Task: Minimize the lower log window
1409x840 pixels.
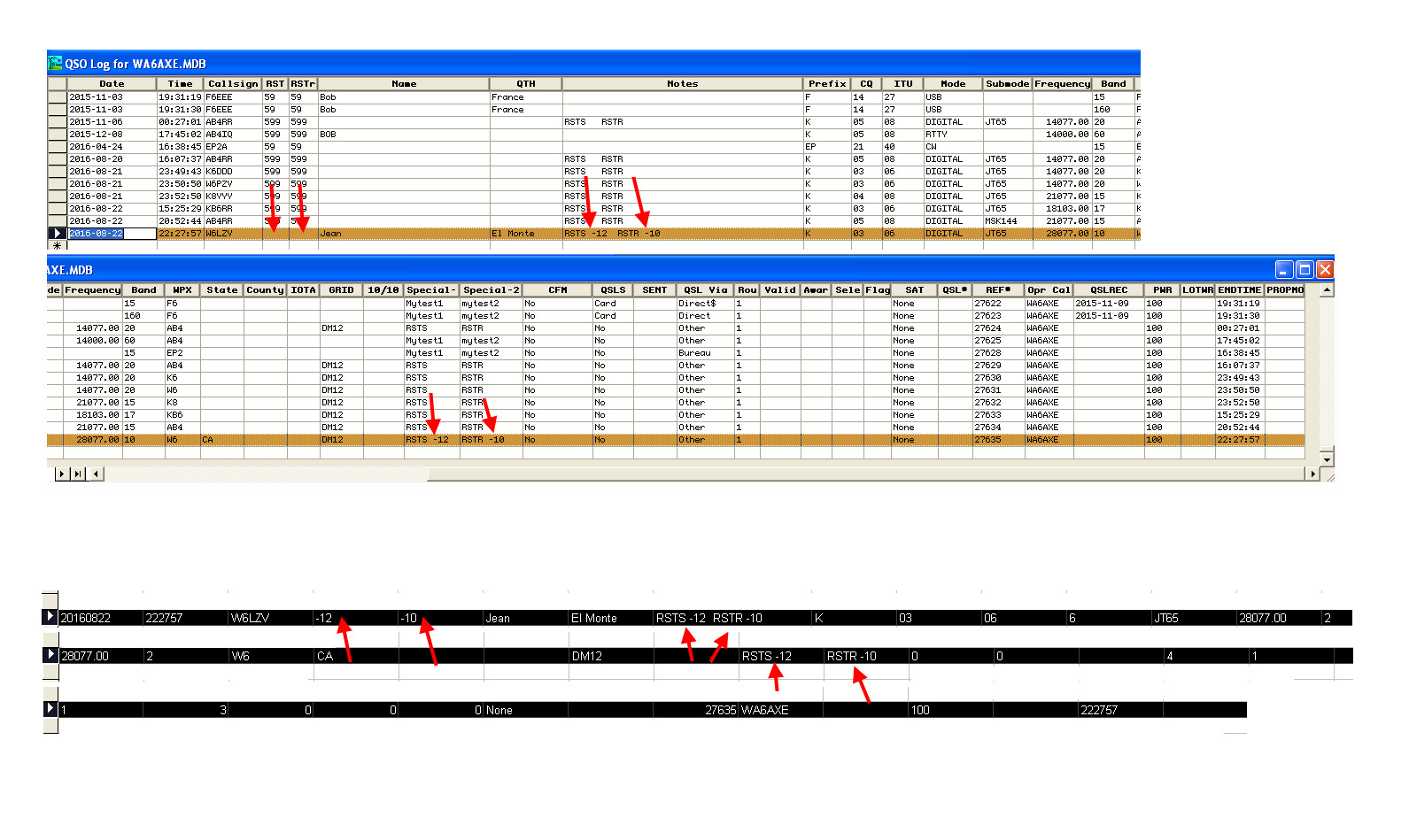Action: pos(1284,270)
